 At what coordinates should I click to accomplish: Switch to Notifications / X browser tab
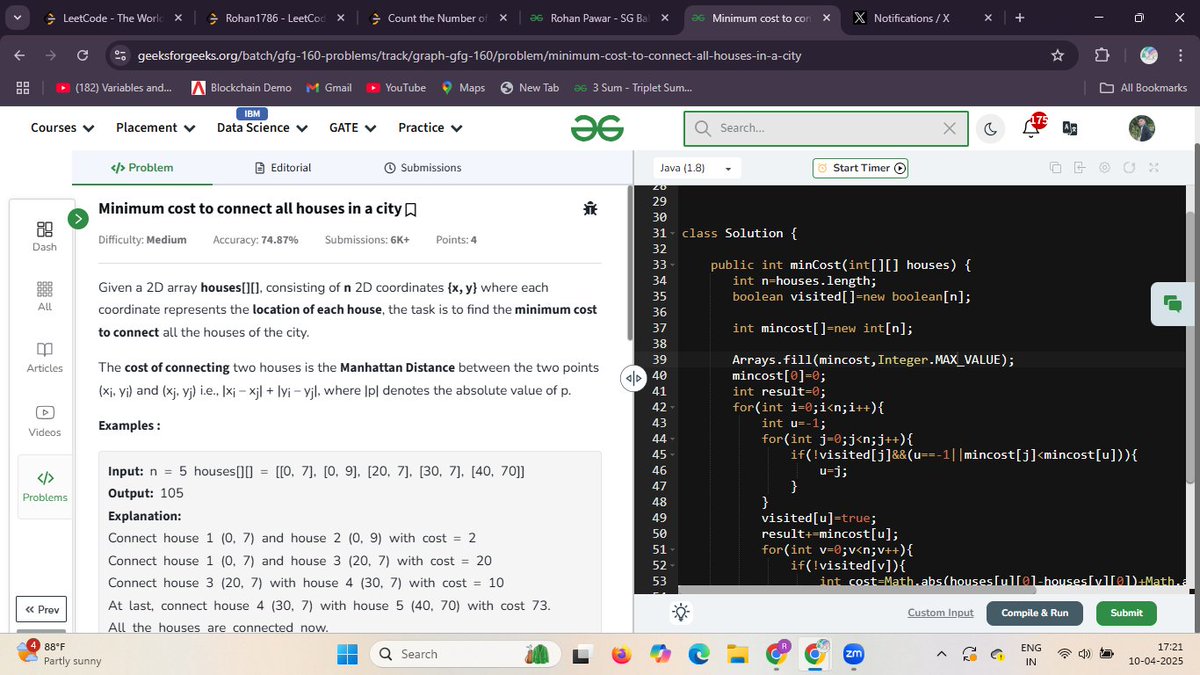[922, 18]
